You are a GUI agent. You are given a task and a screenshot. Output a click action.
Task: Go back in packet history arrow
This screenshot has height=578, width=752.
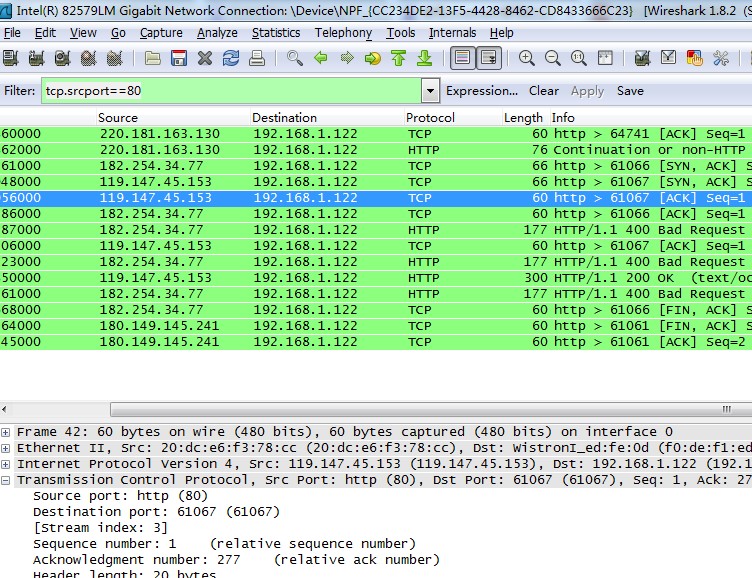(x=321, y=59)
